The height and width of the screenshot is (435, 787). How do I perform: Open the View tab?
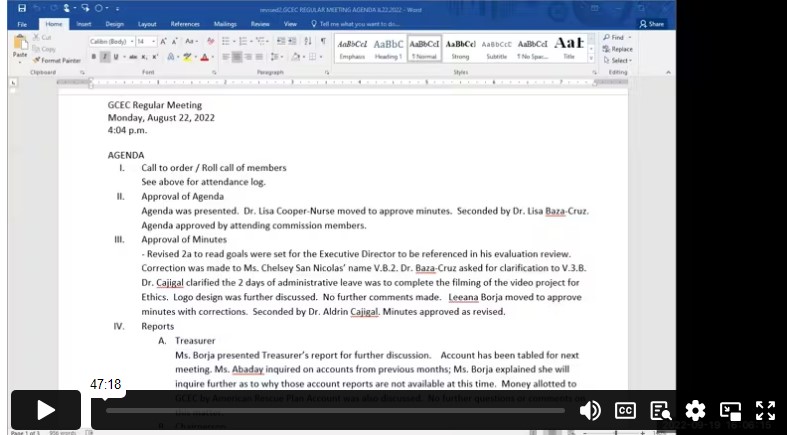click(290, 24)
